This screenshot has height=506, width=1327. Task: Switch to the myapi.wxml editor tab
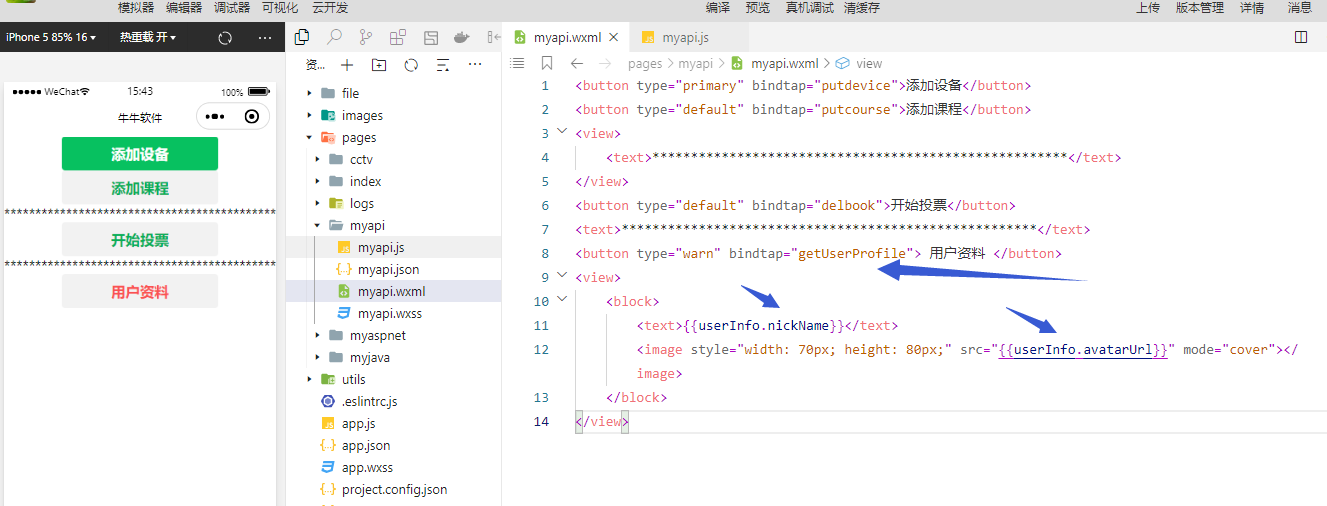tap(567, 38)
